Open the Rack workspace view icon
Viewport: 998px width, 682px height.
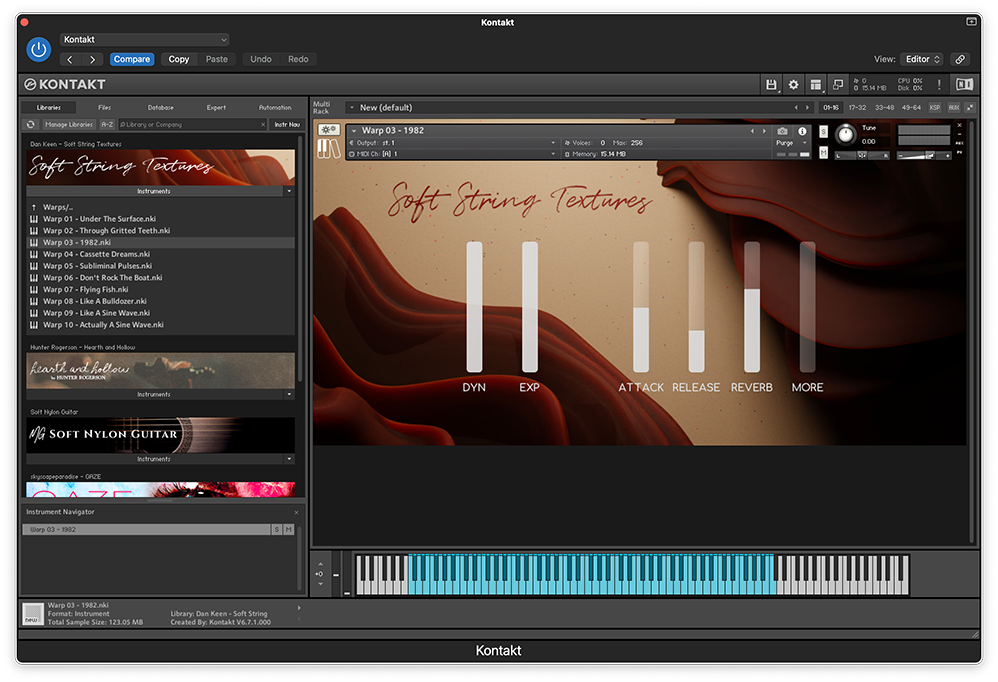point(815,85)
